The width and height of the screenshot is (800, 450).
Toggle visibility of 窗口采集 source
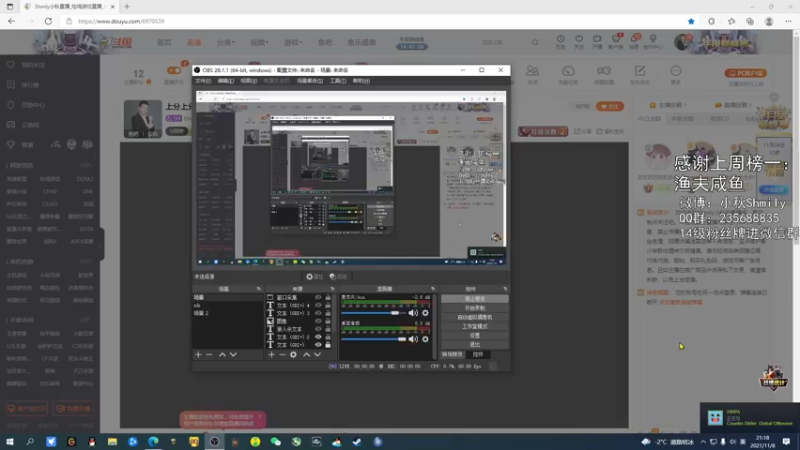click(318, 297)
